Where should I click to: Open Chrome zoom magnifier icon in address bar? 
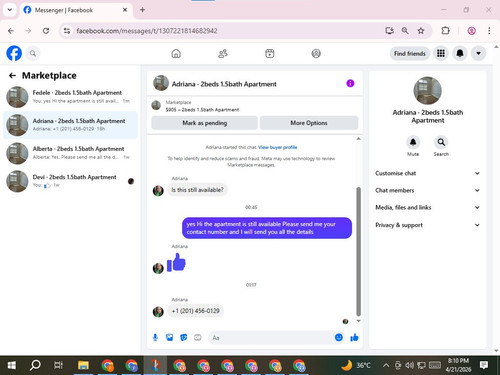[405, 31]
